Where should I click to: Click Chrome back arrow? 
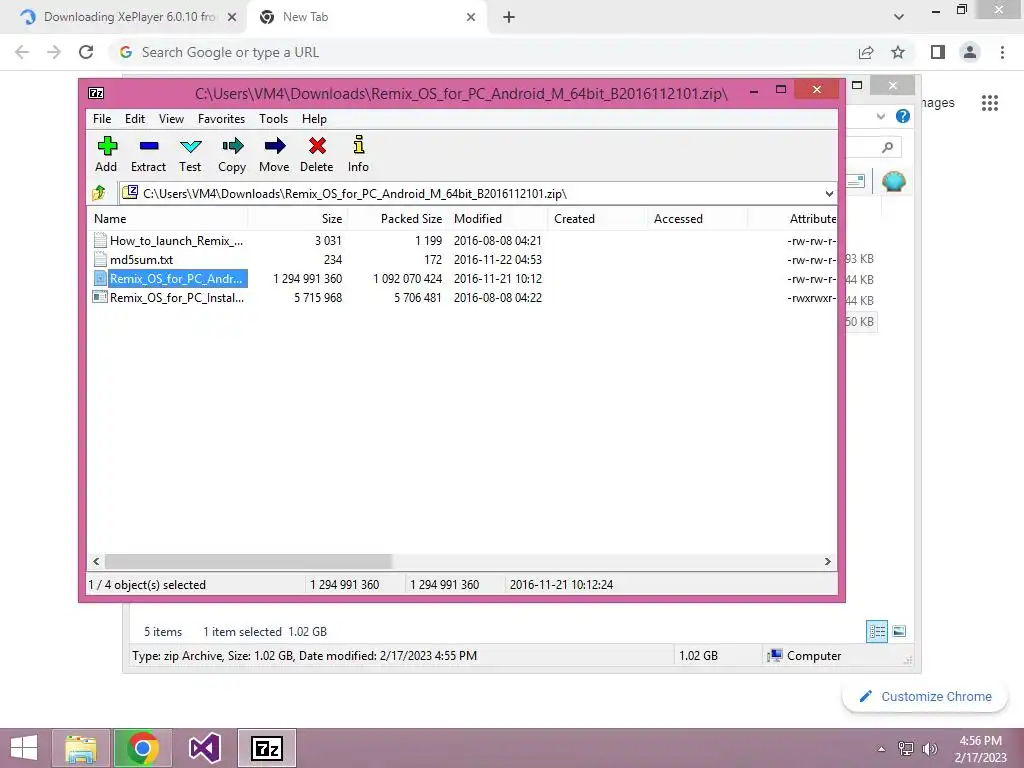pos(22,52)
